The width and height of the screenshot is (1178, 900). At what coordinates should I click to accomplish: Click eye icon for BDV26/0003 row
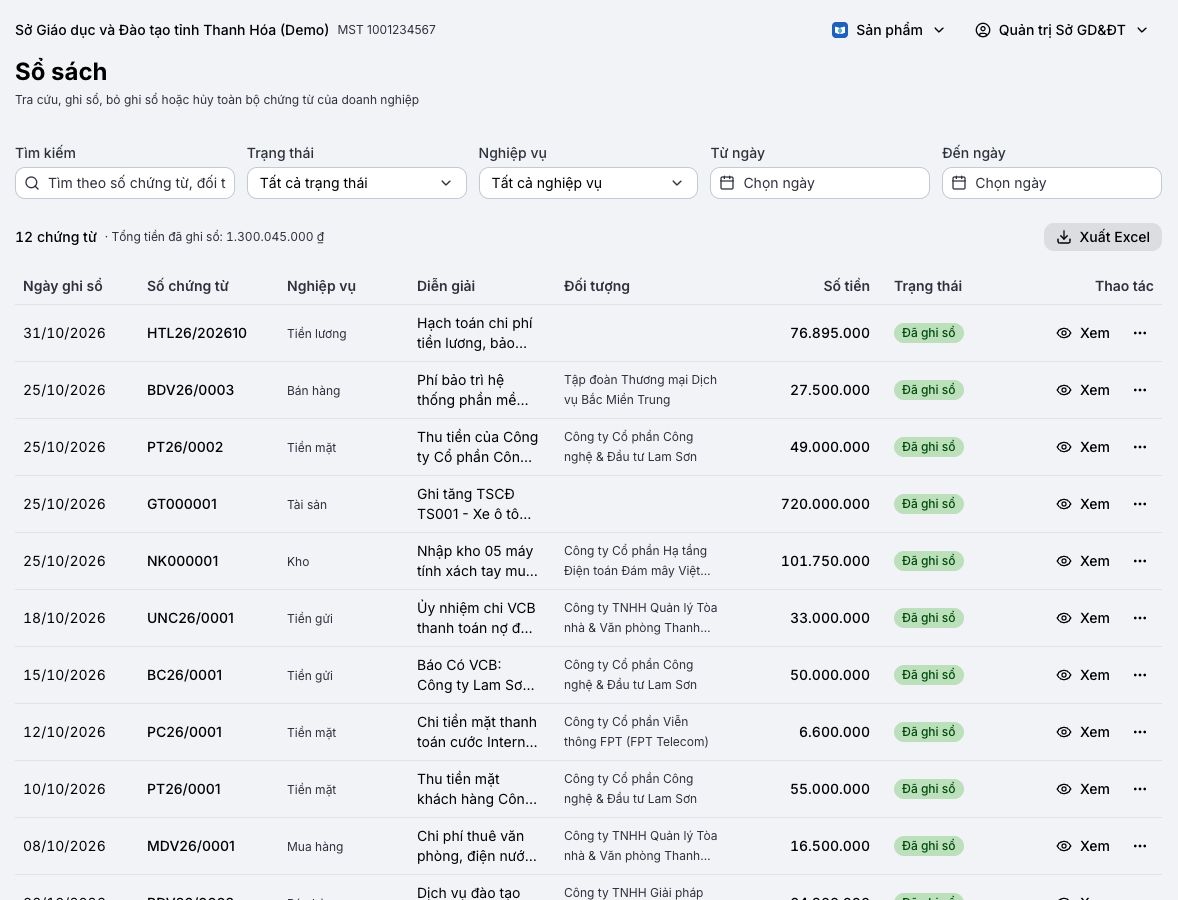coord(1064,390)
